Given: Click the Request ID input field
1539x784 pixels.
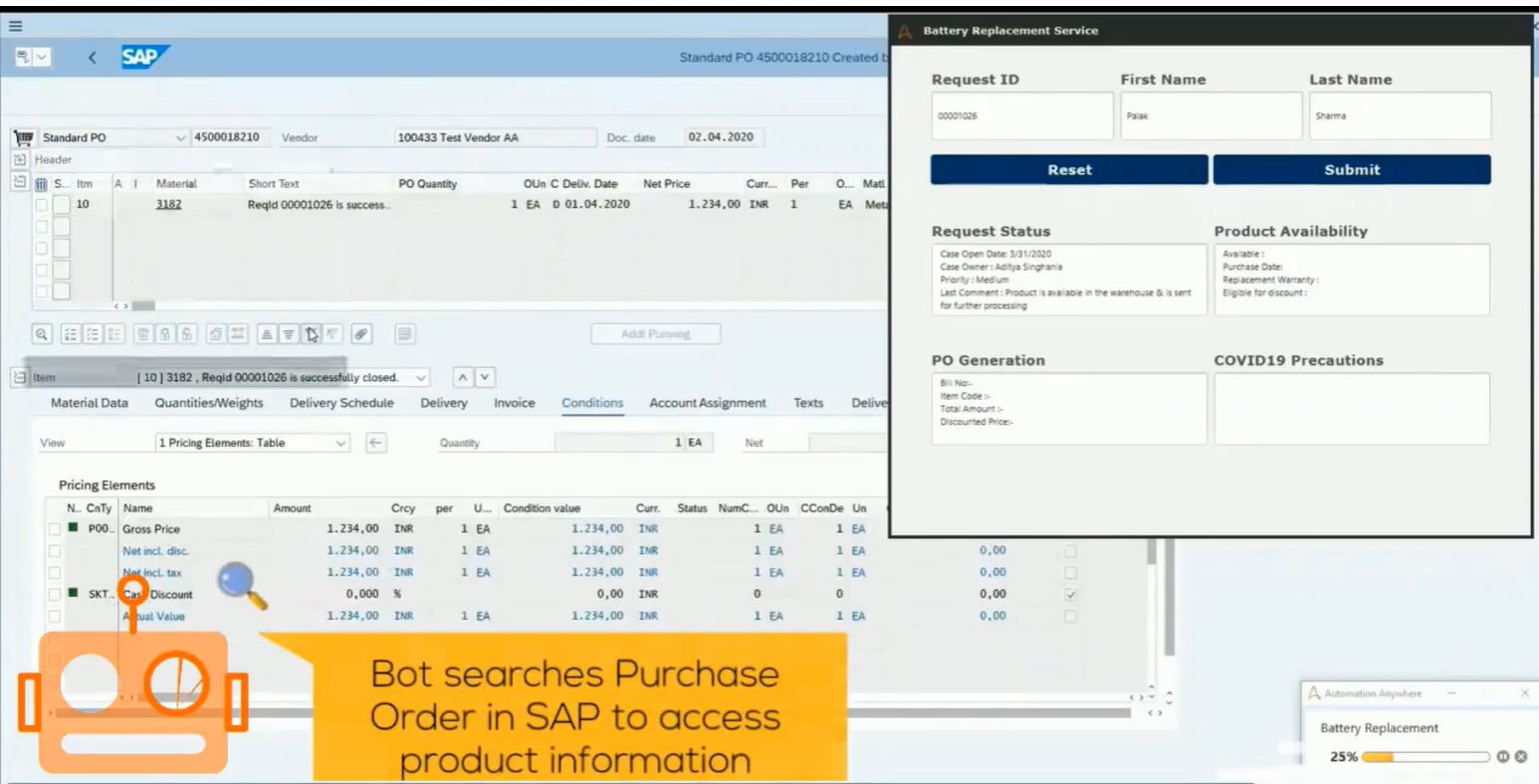Looking at the screenshot, I should tap(1022, 116).
